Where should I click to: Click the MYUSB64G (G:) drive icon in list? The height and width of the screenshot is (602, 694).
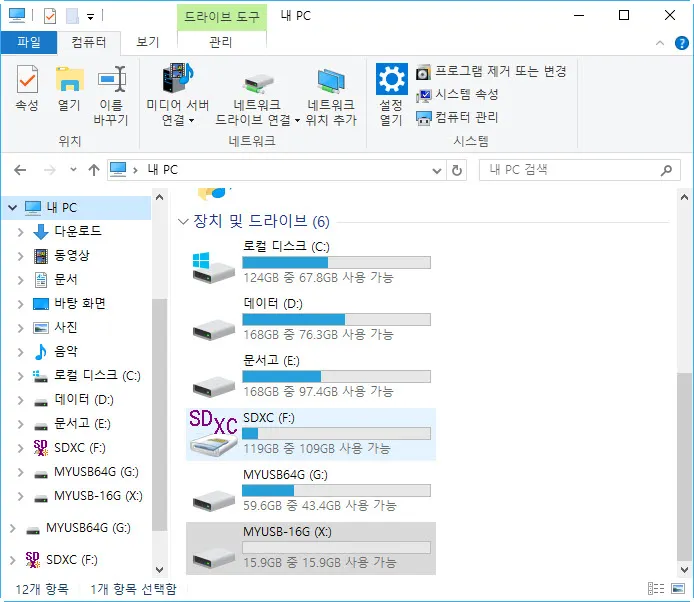(214, 500)
